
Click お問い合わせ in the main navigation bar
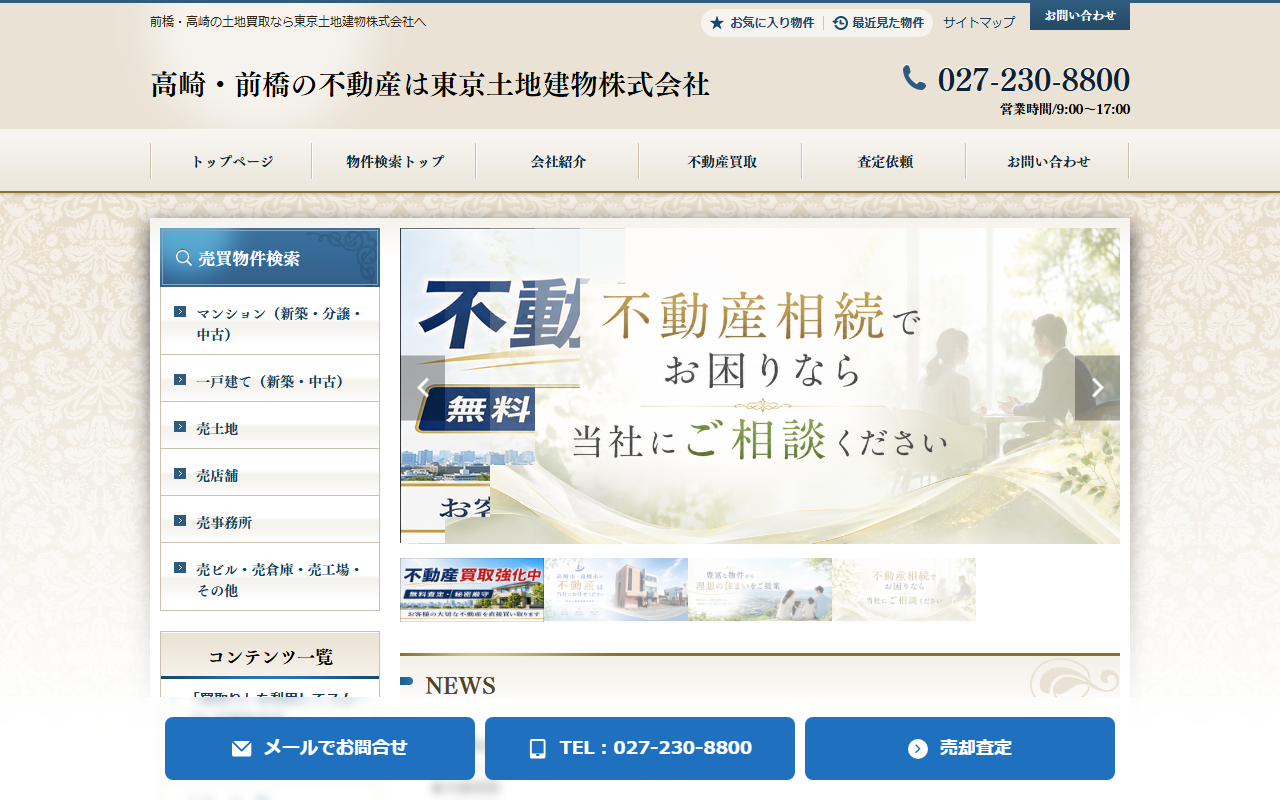tap(1048, 161)
